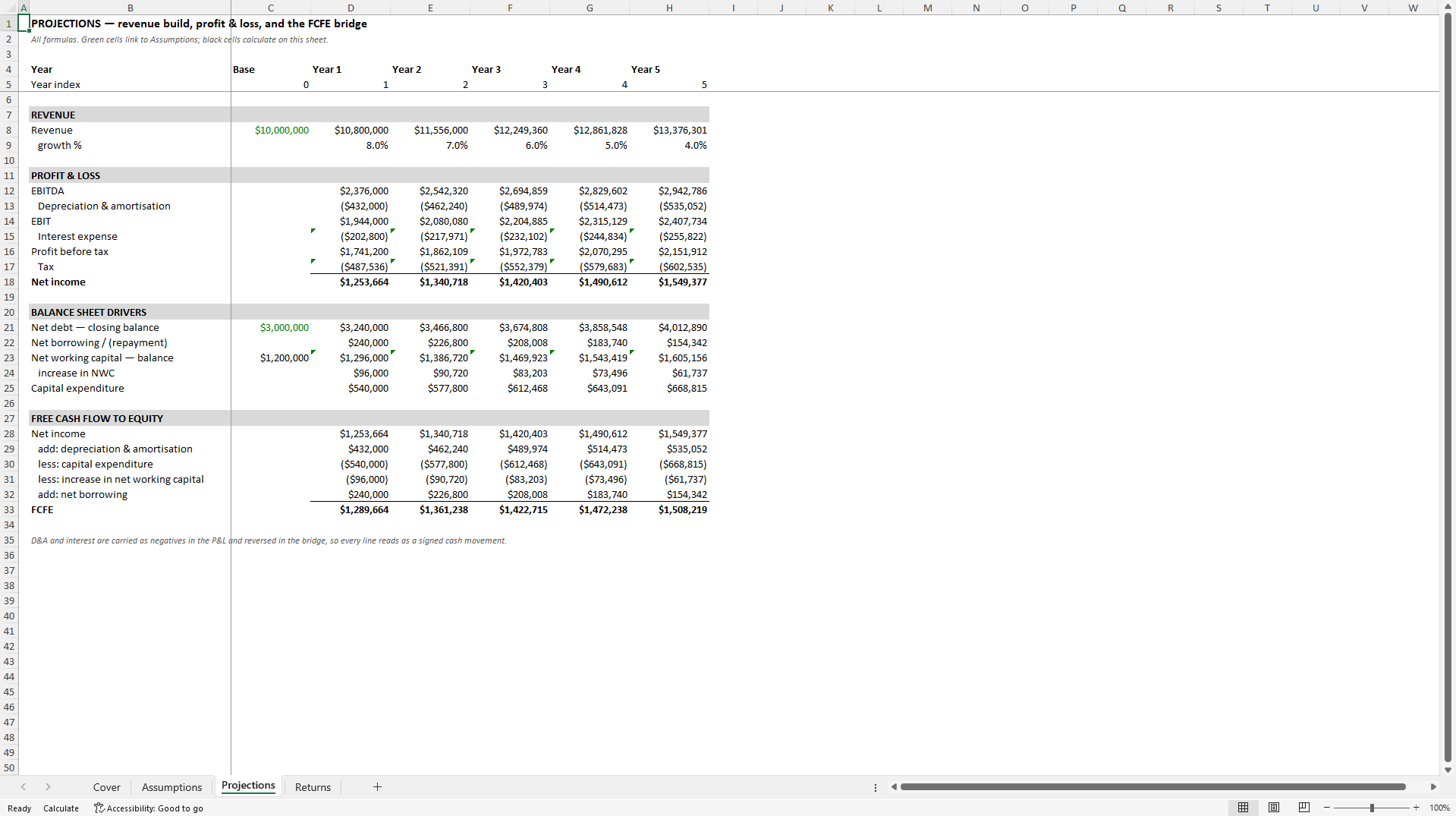This screenshot has width=1456, height=816.
Task: Select Year 3 increase in NWC $83,203
Action: point(510,373)
